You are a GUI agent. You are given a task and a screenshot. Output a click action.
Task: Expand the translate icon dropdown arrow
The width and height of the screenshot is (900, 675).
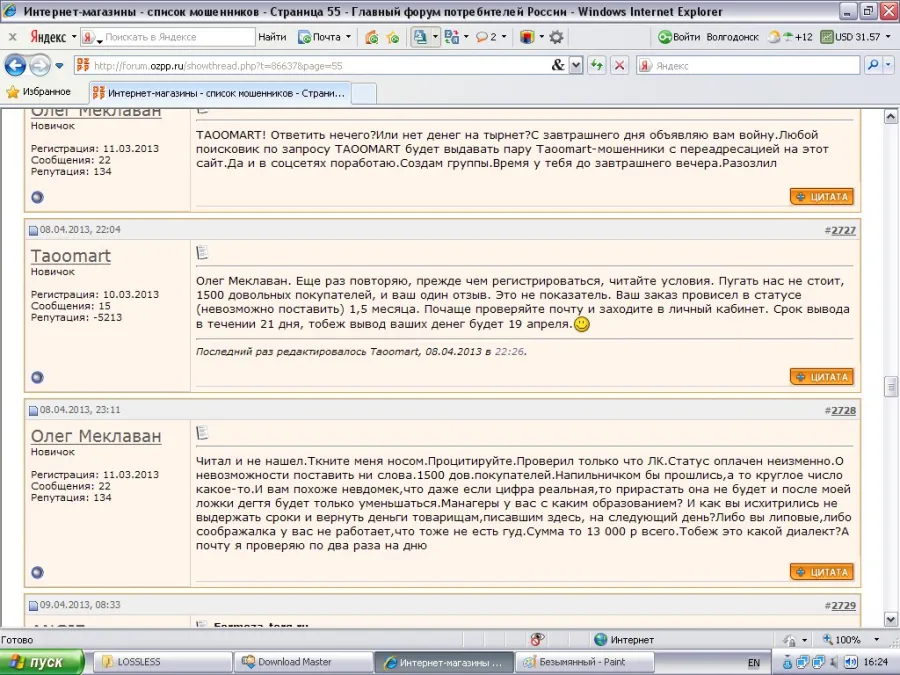(x=435, y=37)
